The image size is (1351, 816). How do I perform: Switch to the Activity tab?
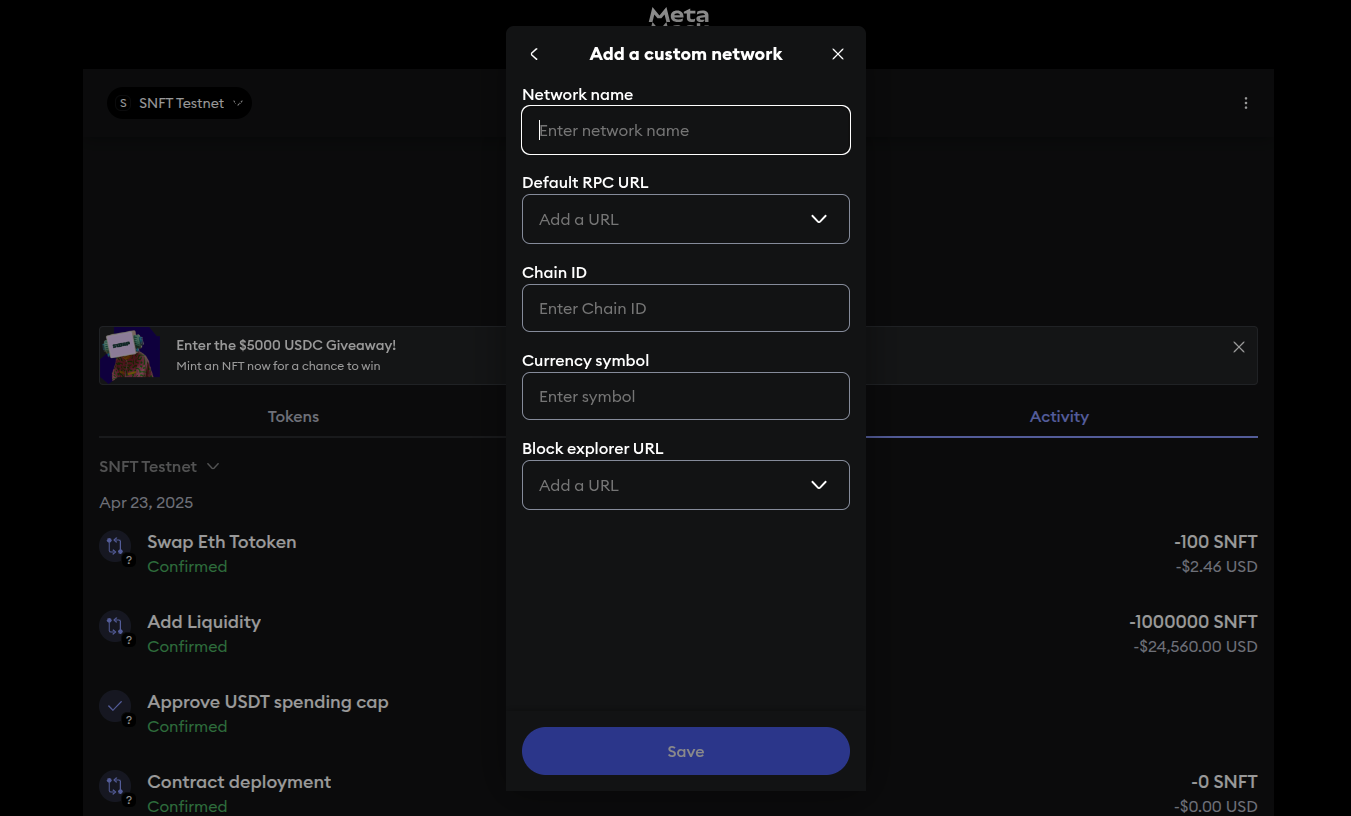coord(1059,416)
